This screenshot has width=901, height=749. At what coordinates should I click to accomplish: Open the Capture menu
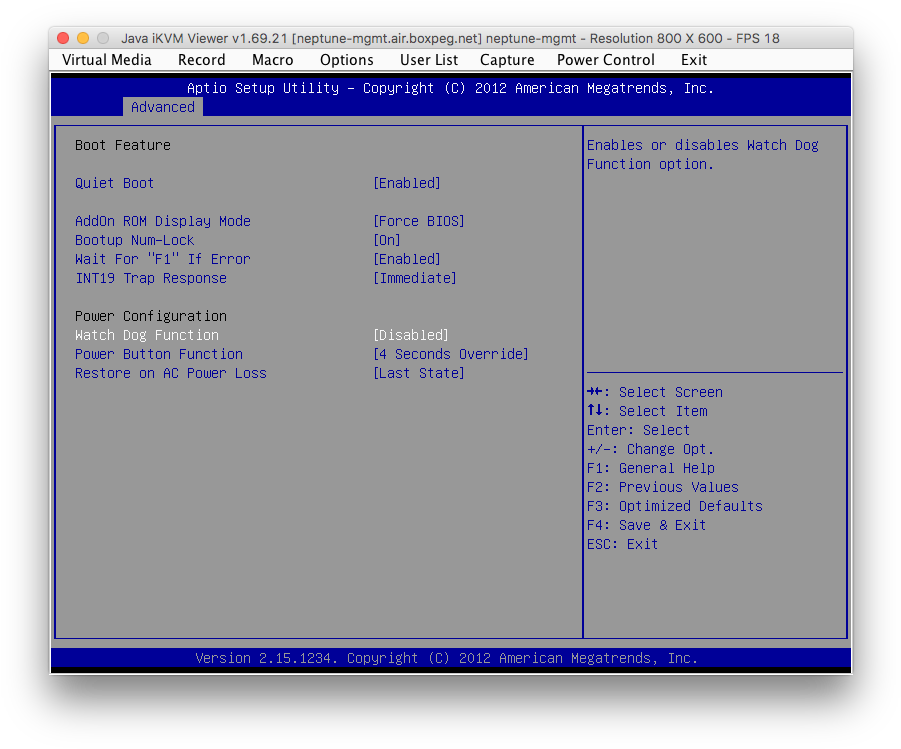(507, 60)
